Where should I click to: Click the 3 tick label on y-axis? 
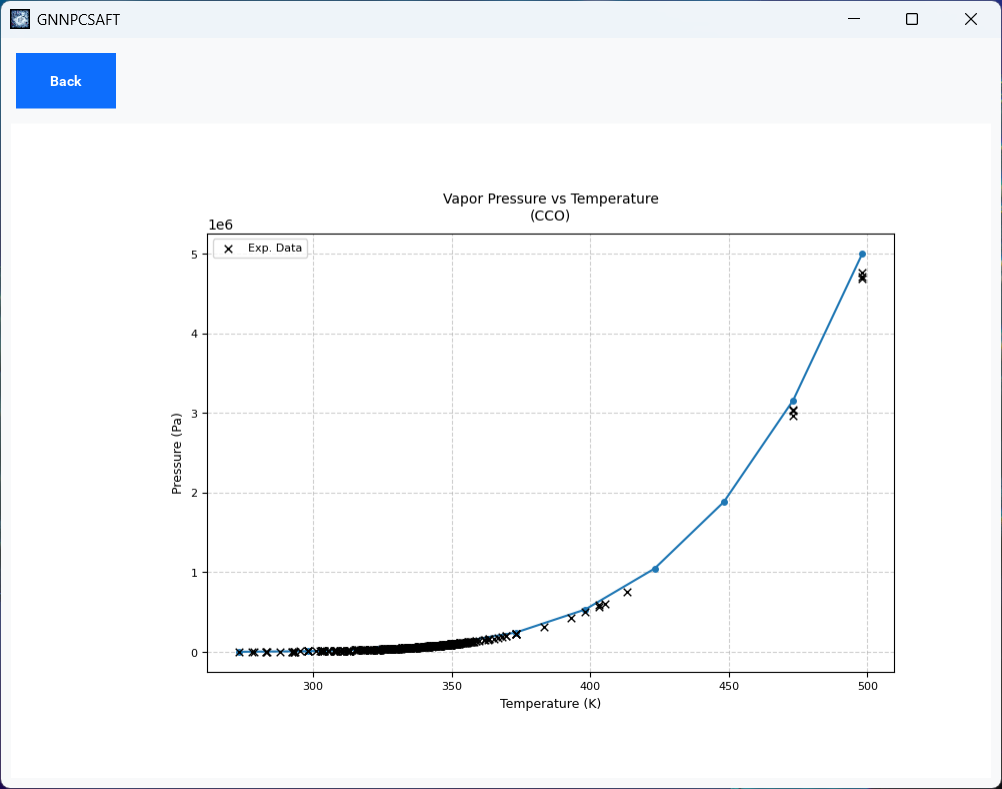tap(195, 413)
